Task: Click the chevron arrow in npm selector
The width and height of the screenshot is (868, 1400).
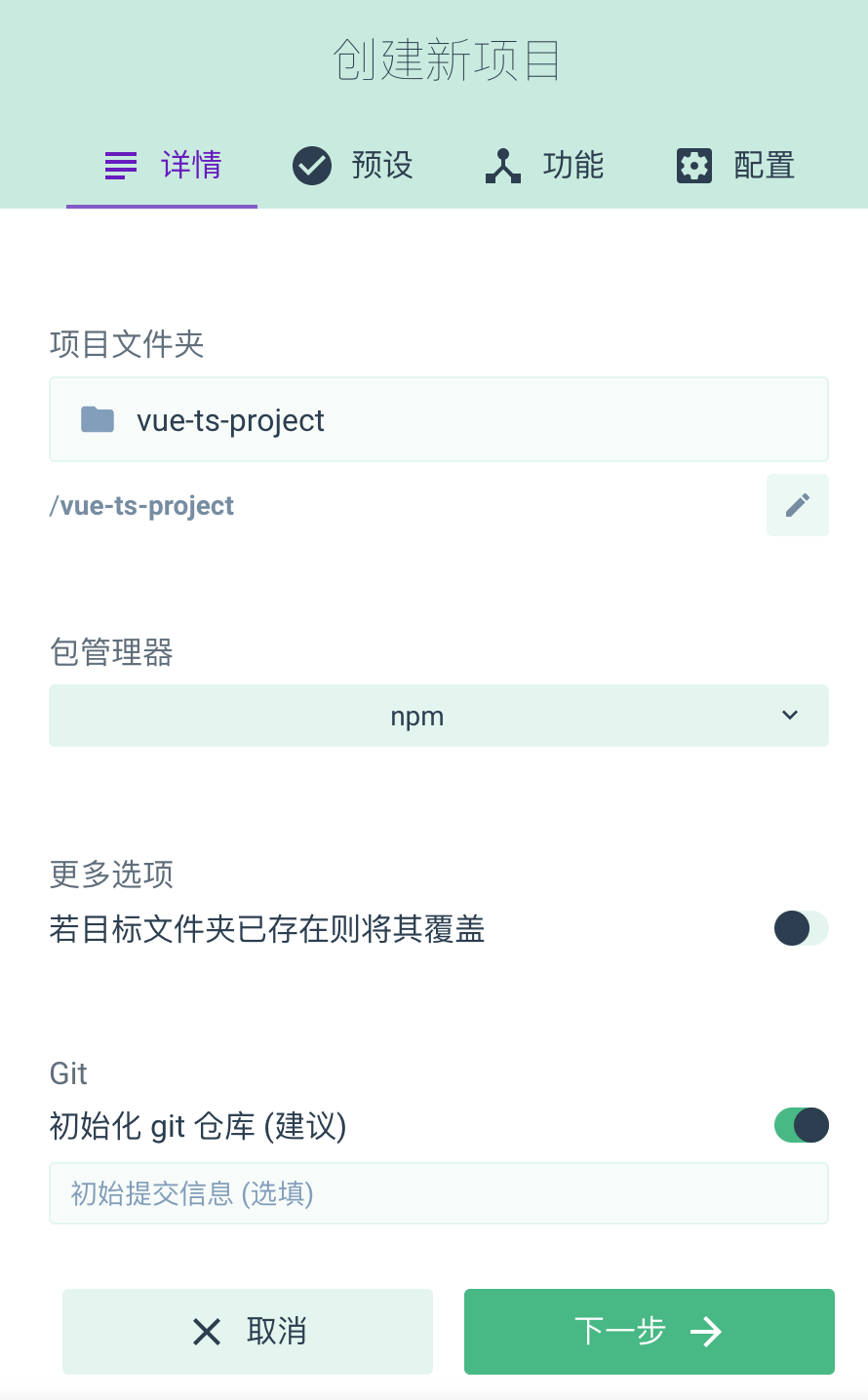Action: click(x=790, y=716)
